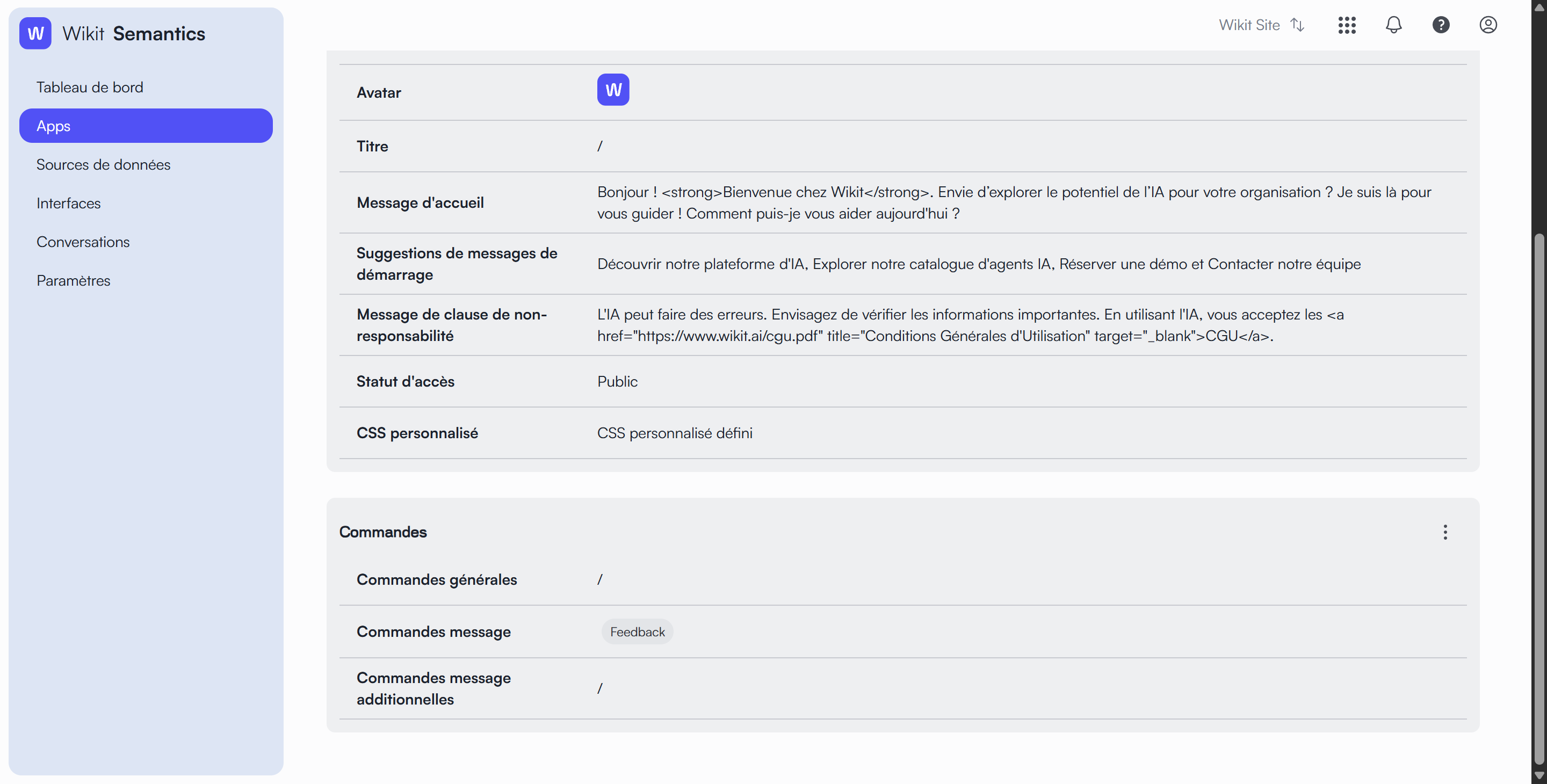Click the scroll-down arrow of the scrollbar

pyautogui.click(x=1538, y=775)
